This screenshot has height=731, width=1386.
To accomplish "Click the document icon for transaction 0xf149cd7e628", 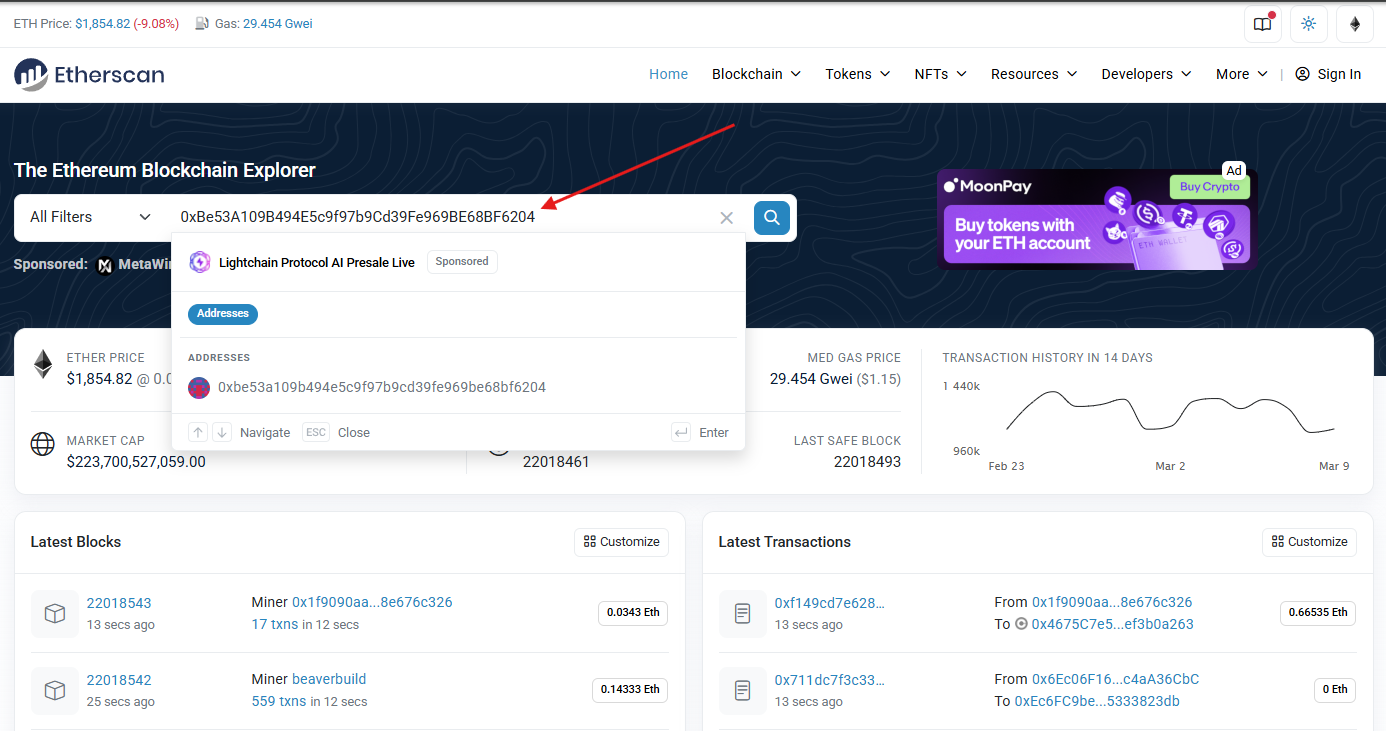I will pyautogui.click(x=742, y=613).
